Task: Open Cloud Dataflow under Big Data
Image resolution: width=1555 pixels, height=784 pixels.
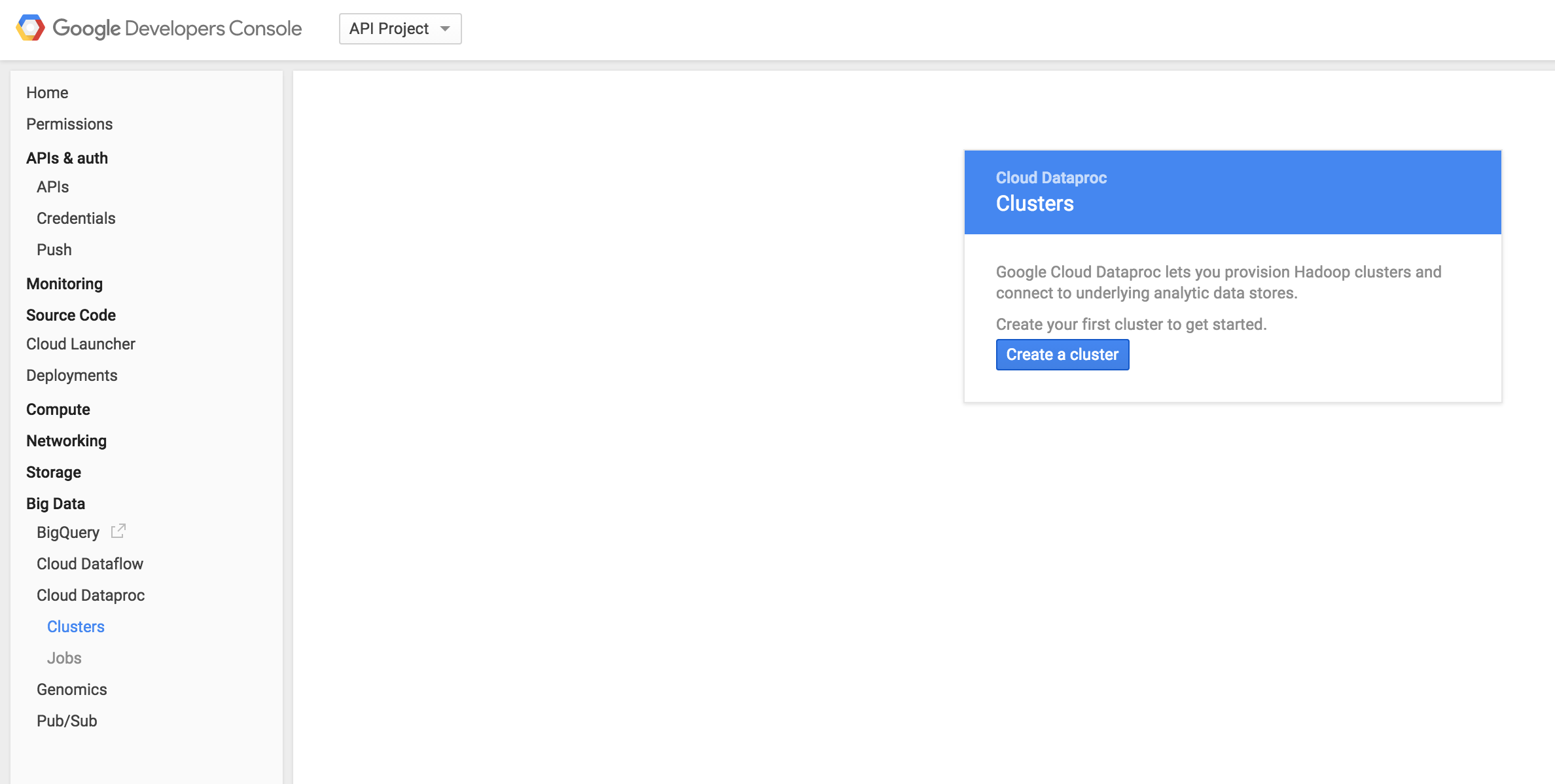Action: click(90, 564)
